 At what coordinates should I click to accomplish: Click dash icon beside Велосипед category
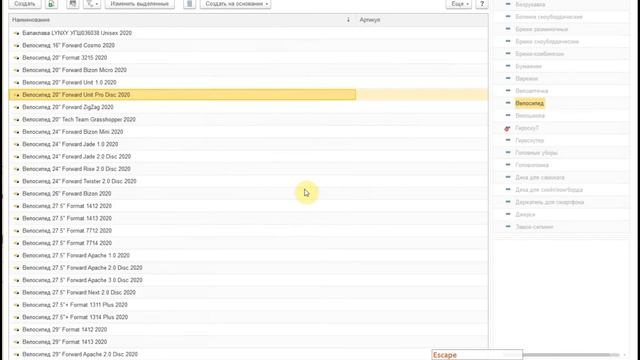click(x=508, y=103)
